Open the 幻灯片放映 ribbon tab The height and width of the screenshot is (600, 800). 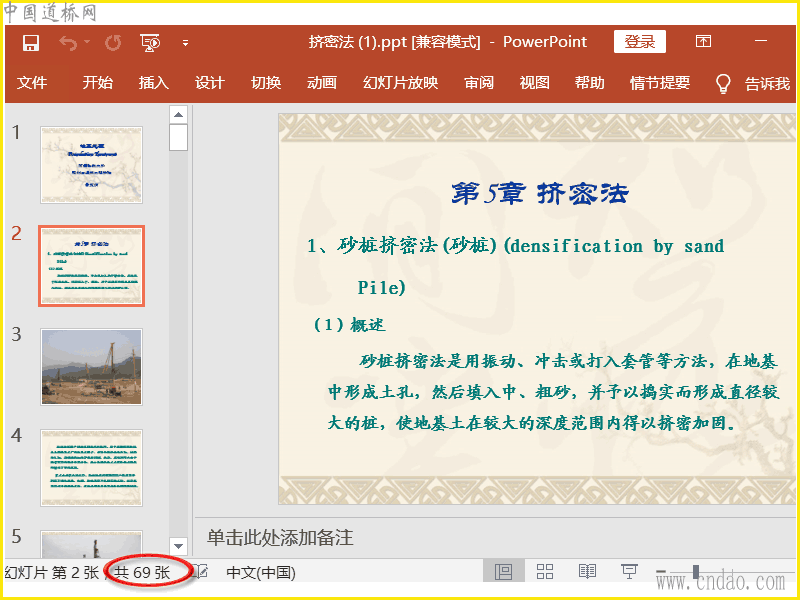click(x=401, y=83)
